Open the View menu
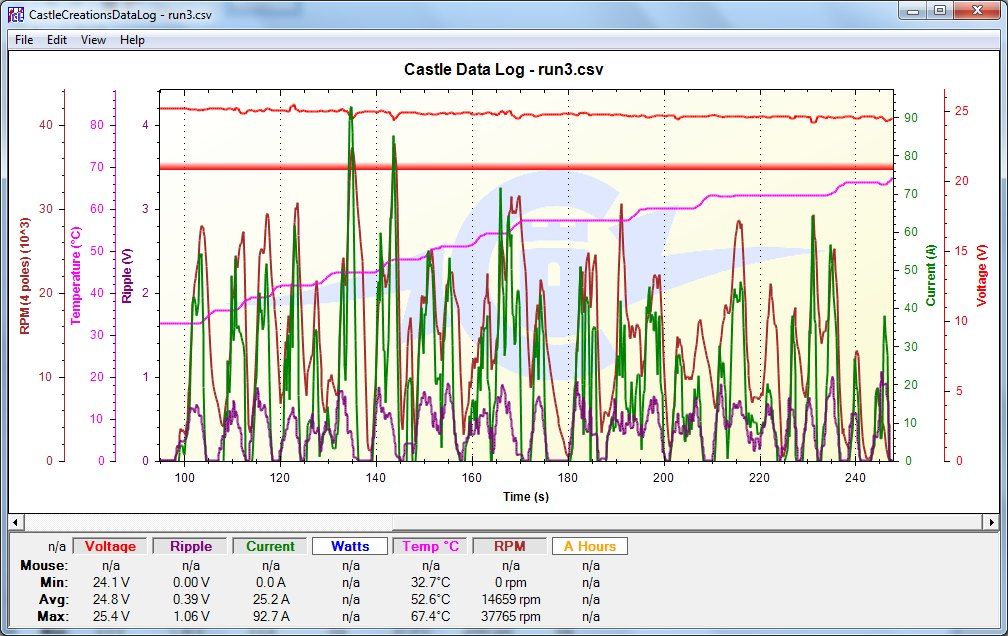This screenshot has height=636, width=1008. pos(93,40)
